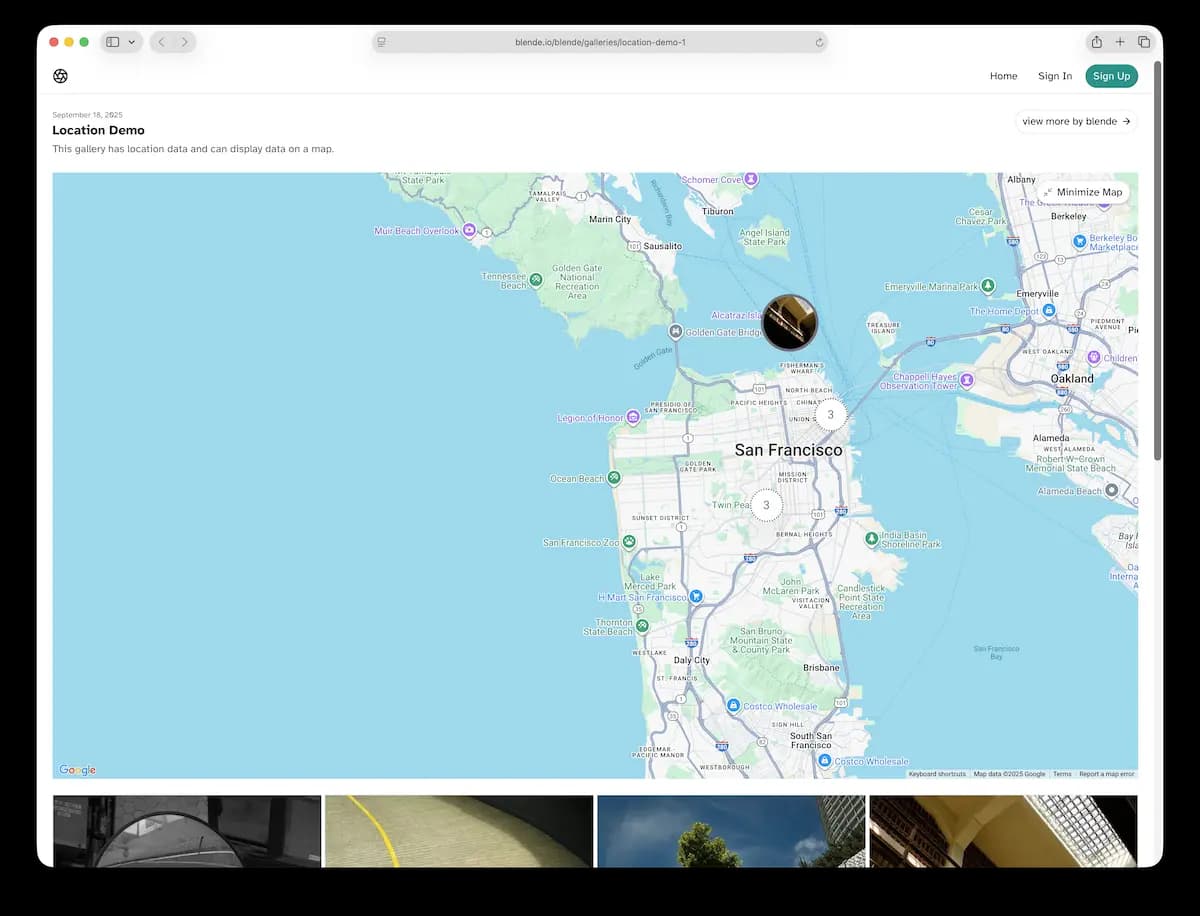Screen dimensions: 1200x916
Task: Click the Muir Beach Overlook pin
Action: click(468, 230)
